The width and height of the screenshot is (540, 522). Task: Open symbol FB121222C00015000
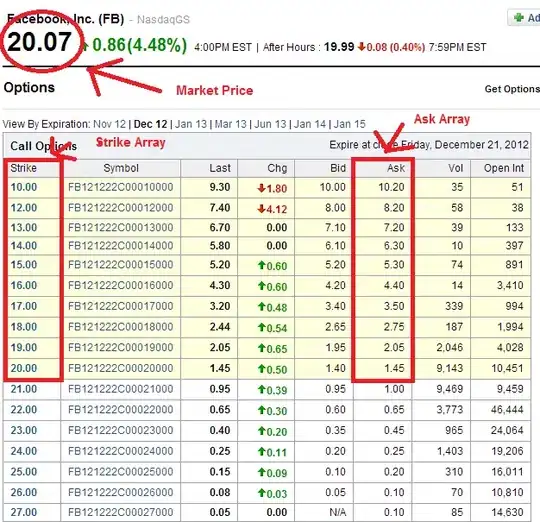pyautogui.click(x=121, y=264)
